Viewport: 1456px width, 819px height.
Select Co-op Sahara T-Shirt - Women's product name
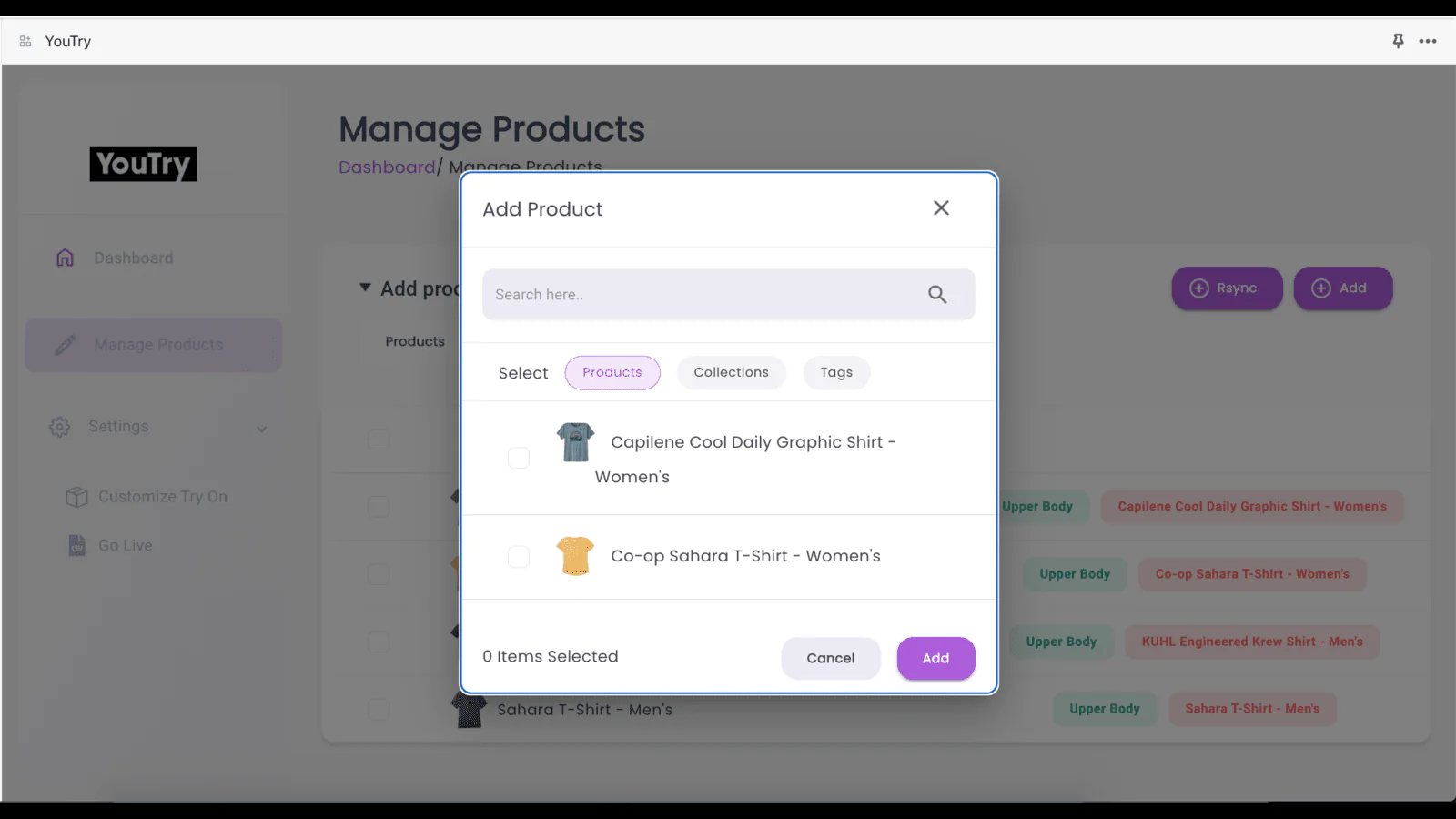click(745, 556)
